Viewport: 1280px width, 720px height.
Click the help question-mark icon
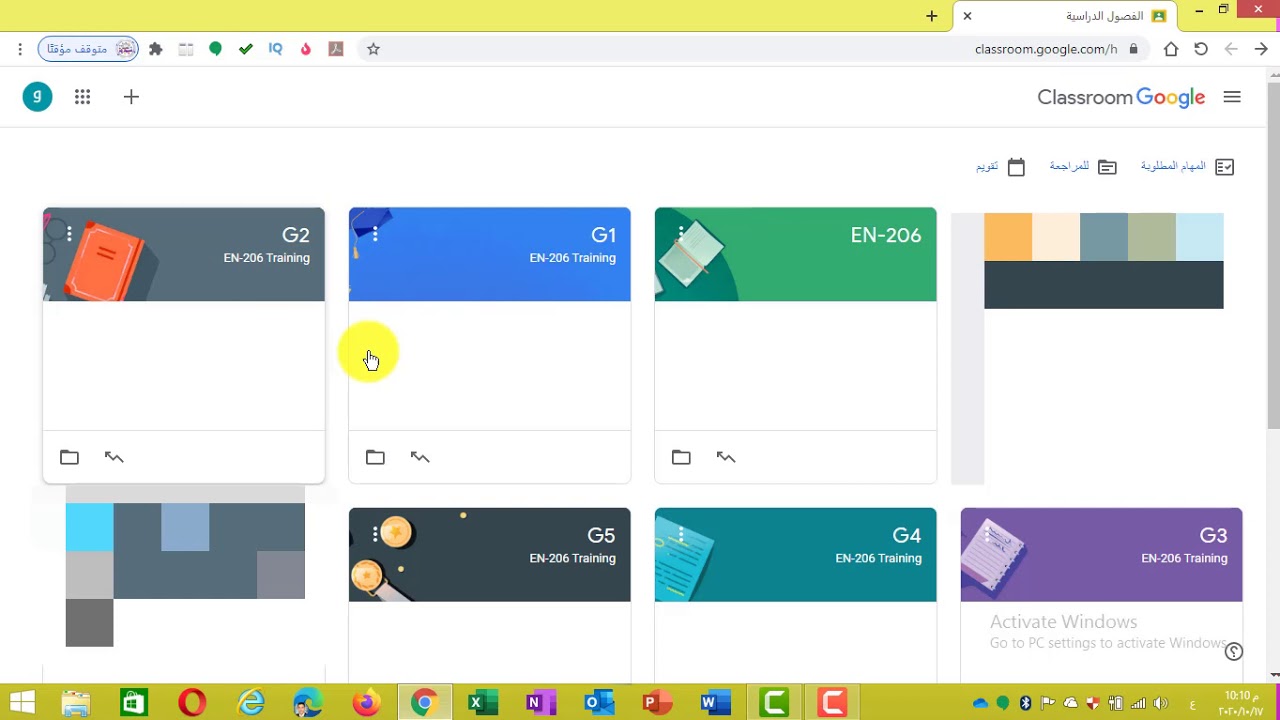coord(1234,651)
